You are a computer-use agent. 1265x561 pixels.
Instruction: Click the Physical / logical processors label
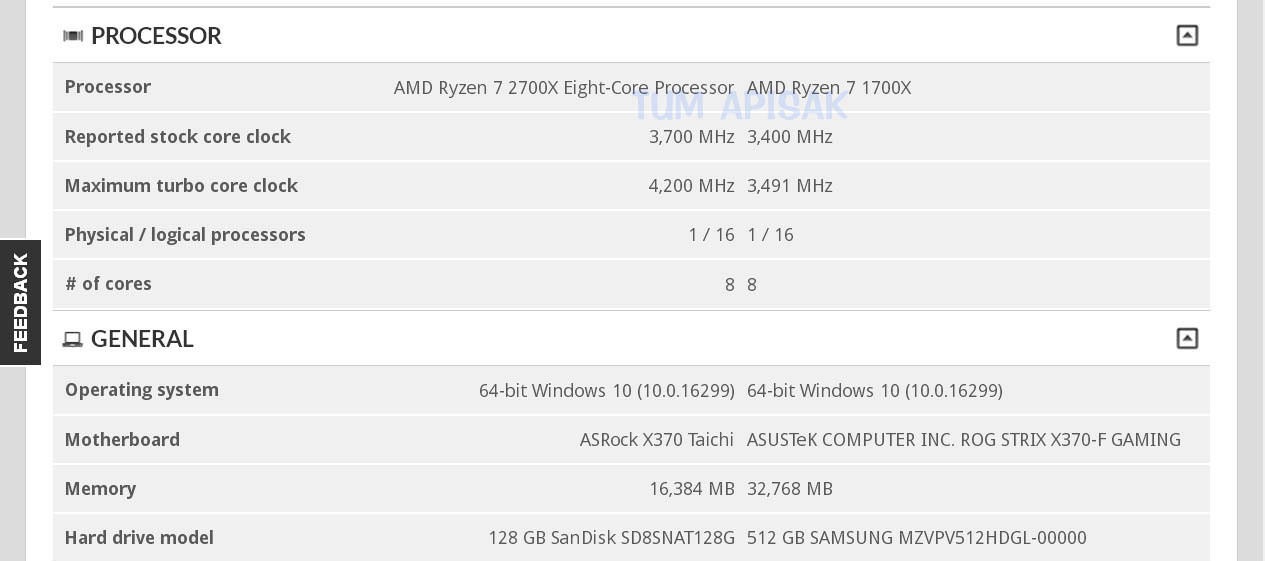point(185,235)
